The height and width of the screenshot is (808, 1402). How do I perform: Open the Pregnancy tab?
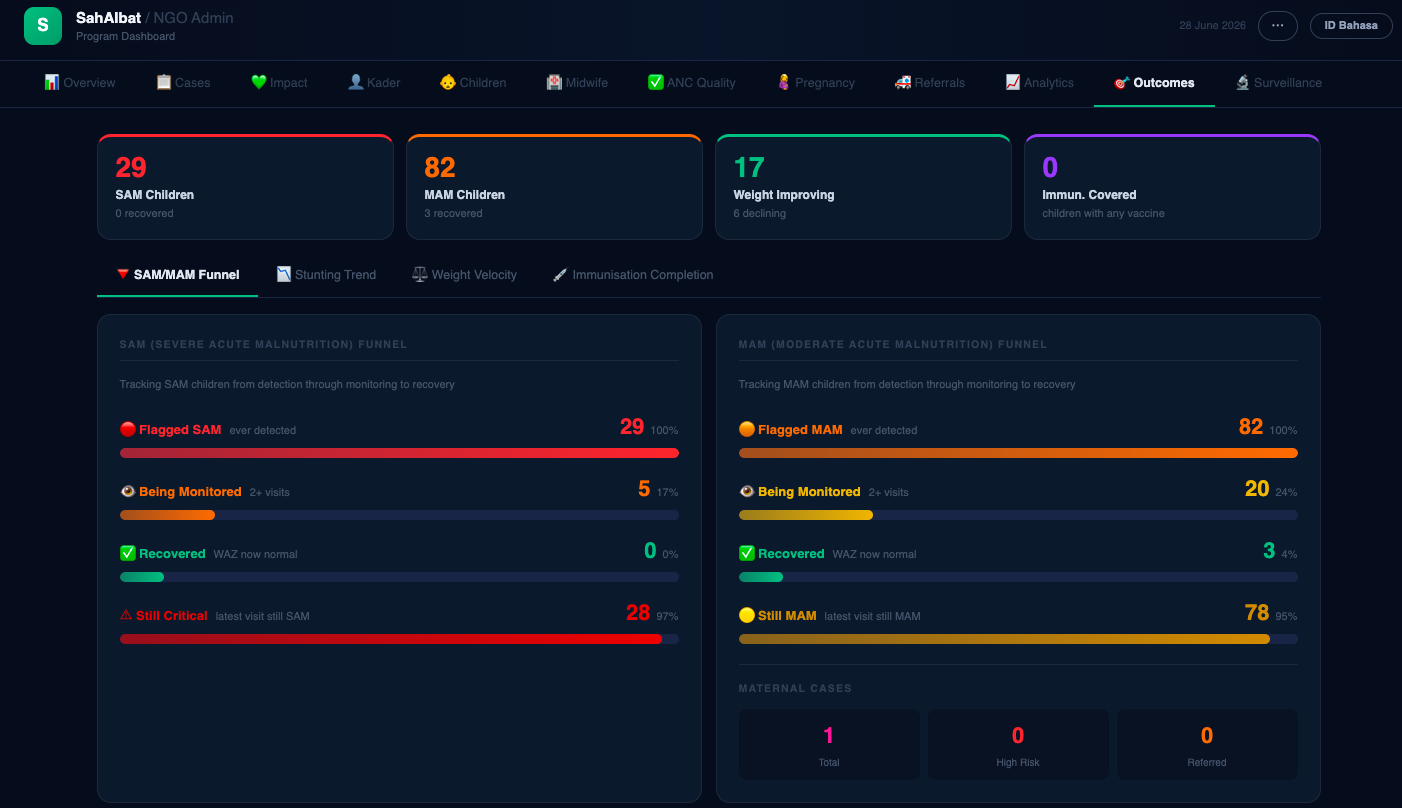(x=816, y=83)
